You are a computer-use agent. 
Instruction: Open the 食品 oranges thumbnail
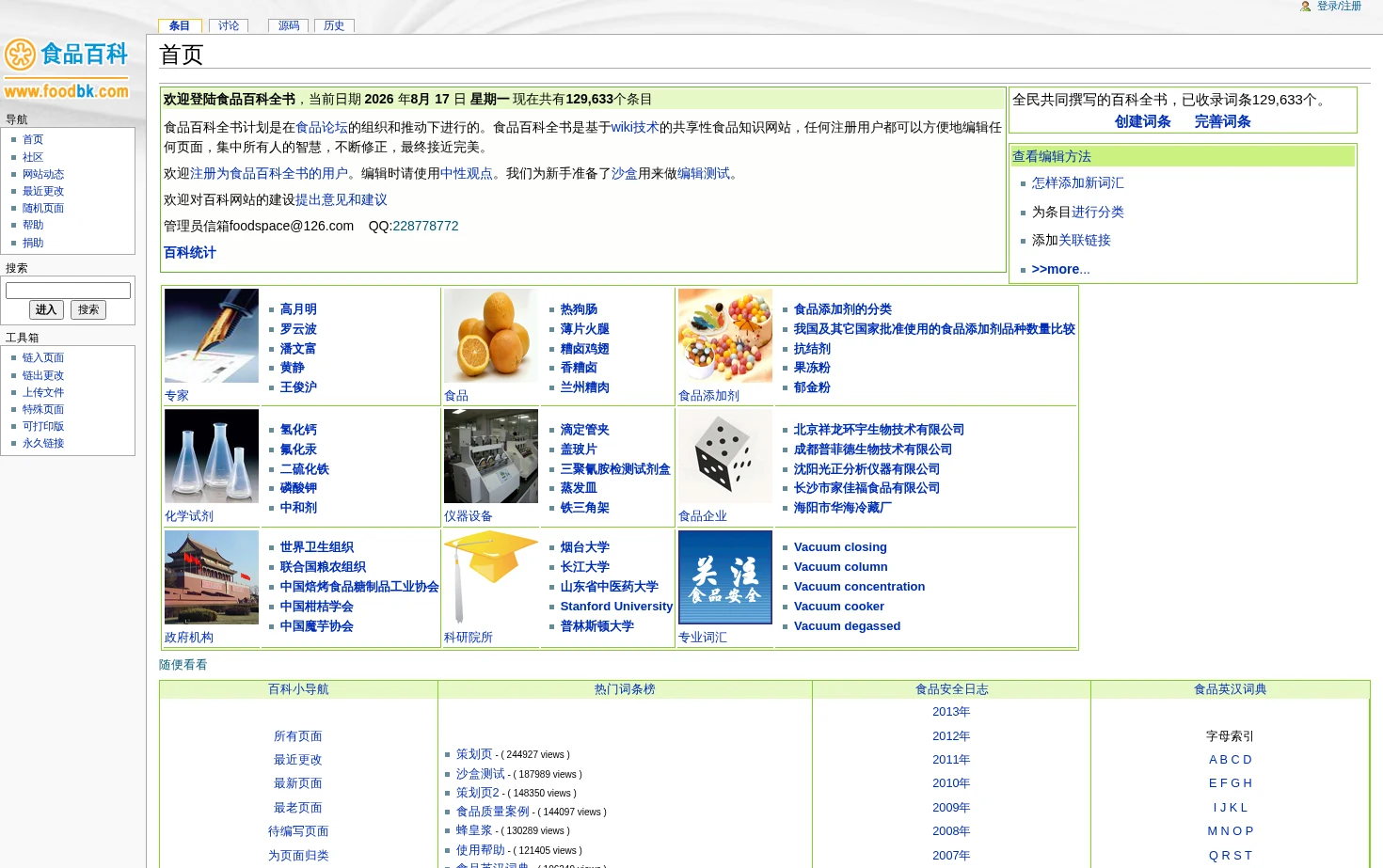pyautogui.click(x=491, y=336)
